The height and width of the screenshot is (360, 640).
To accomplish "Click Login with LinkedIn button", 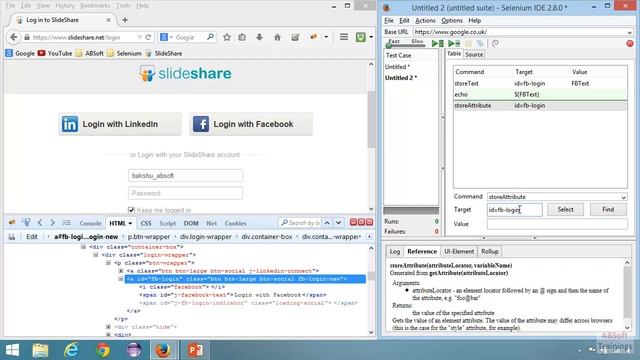I will point(120,124).
